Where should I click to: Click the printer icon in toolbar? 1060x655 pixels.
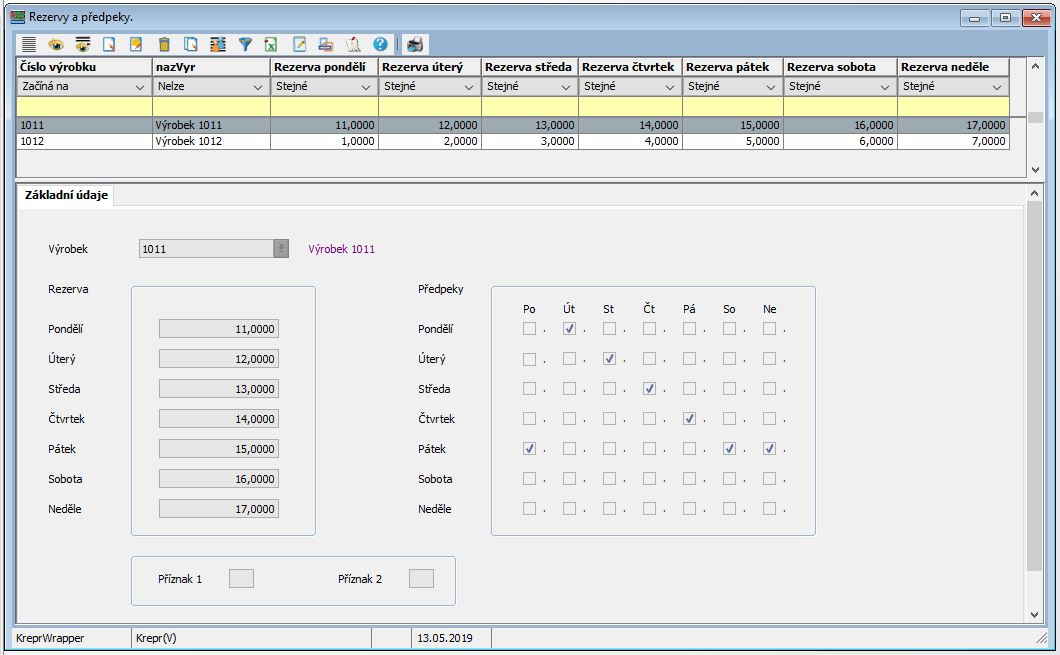coord(414,44)
